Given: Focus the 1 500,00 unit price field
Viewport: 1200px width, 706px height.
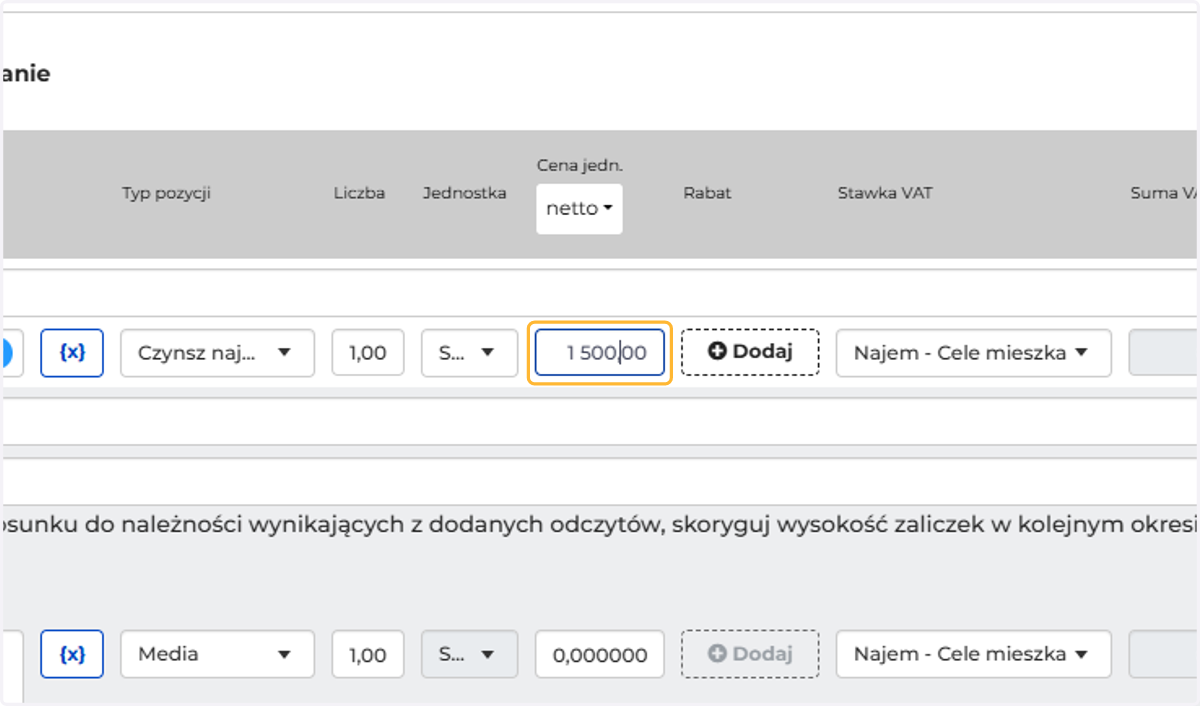Looking at the screenshot, I should pyautogui.click(x=599, y=353).
